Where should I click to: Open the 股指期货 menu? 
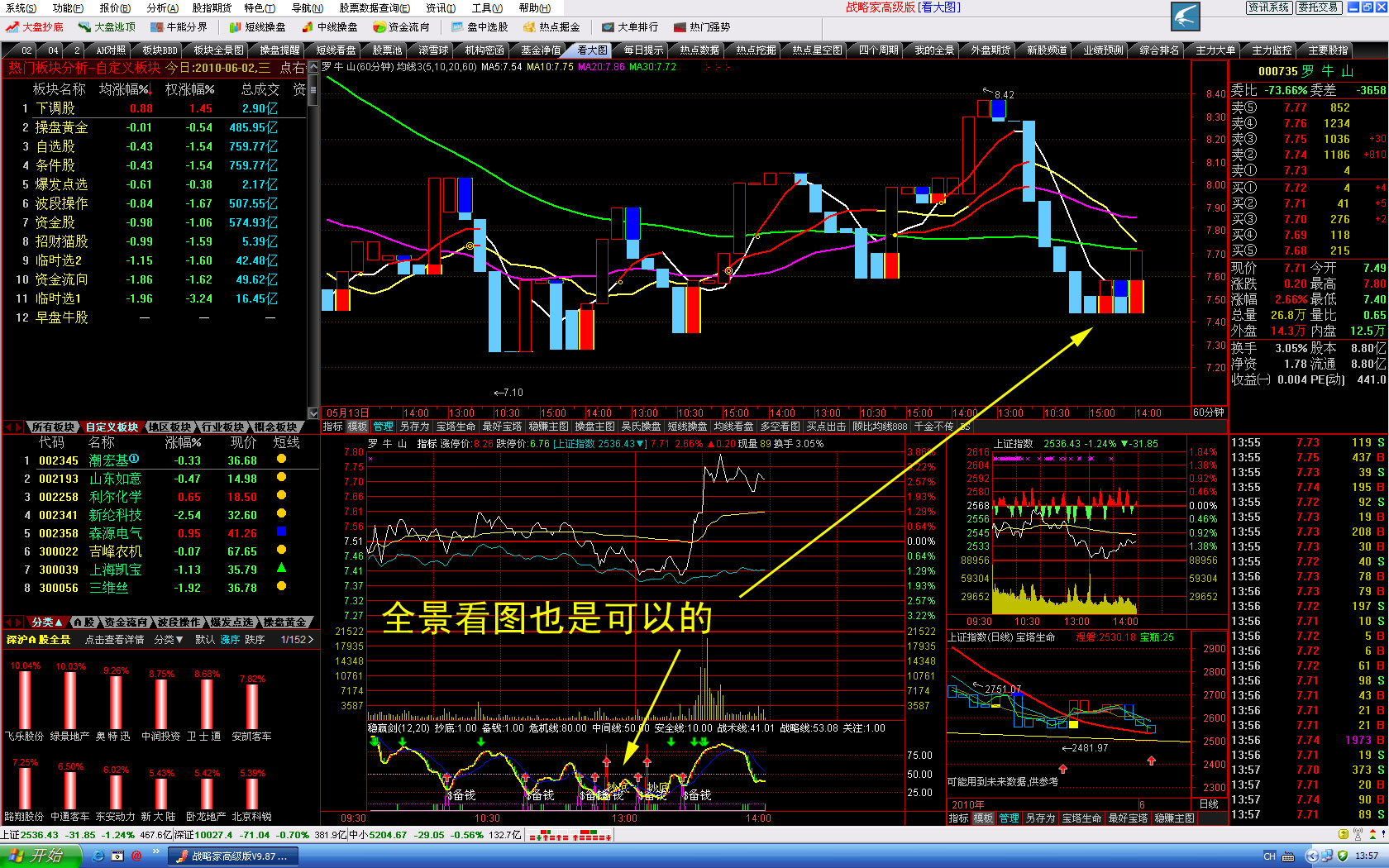click(212, 8)
